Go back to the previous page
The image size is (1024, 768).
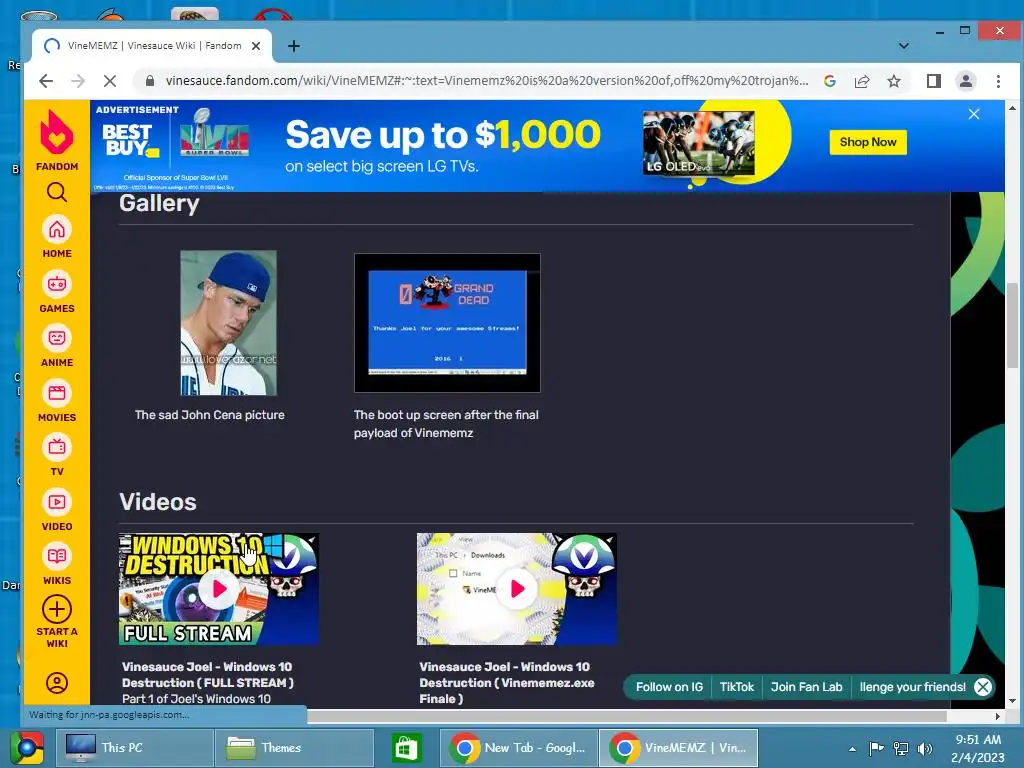pos(46,81)
